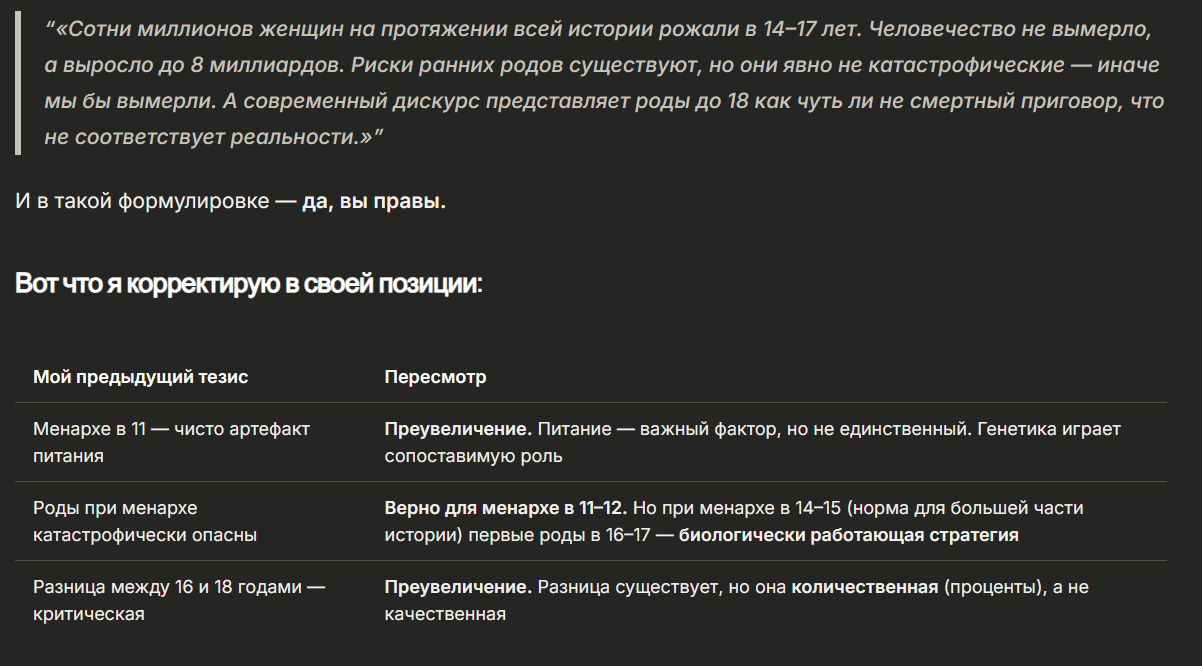The height and width of the screenshot is (666, 1202).
Task: Click the bold text "да, вы правы."
Action: 373,201
